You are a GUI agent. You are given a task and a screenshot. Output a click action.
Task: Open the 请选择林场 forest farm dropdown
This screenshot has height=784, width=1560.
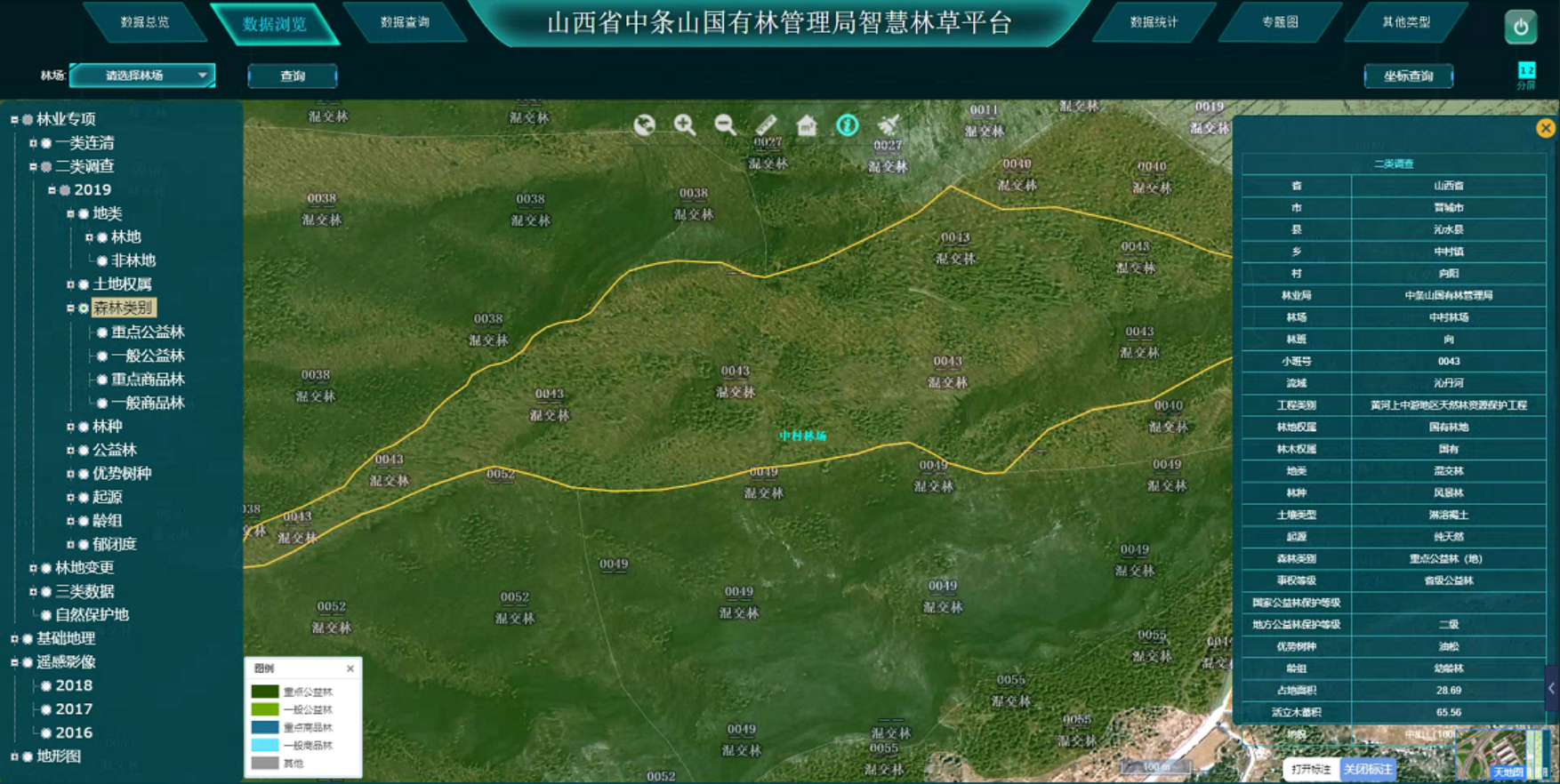[143, 76]
